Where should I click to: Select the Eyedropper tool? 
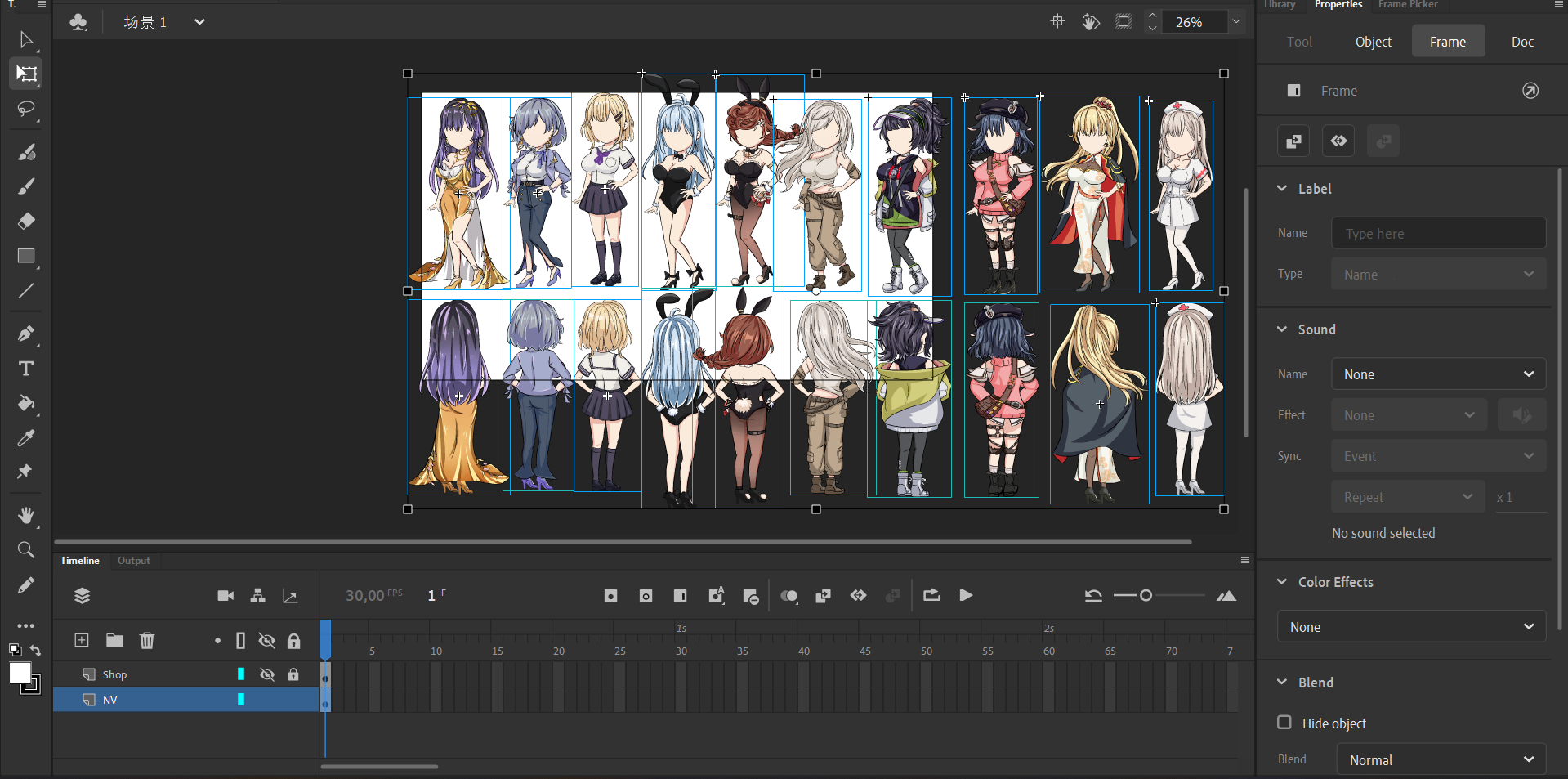point(26,438)
